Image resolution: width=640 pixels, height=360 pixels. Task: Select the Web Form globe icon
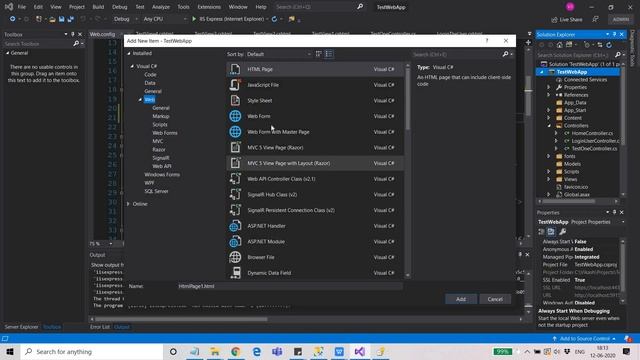pyautogui.click(x=235, y=116)
